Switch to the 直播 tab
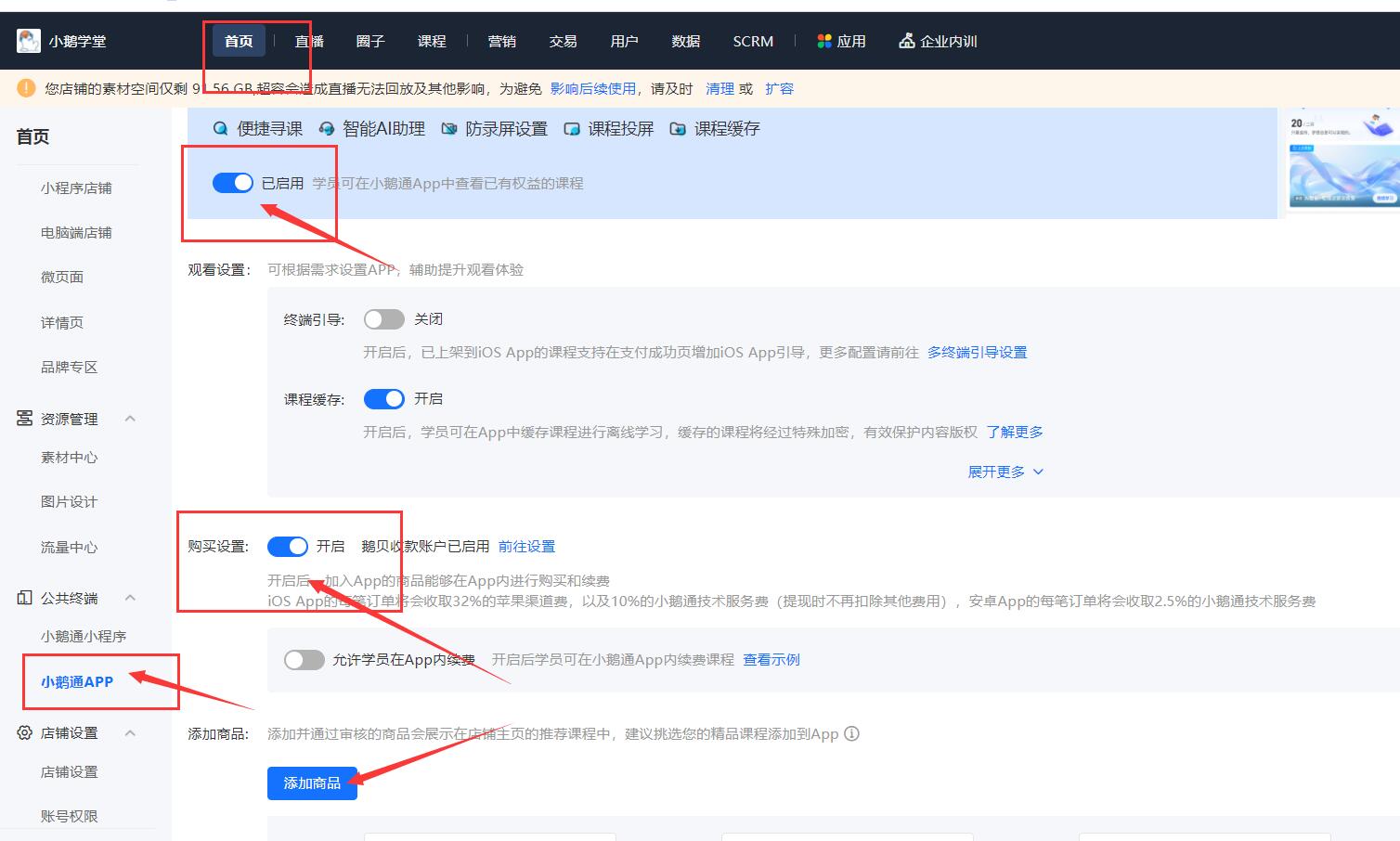The width and height of the screenshot is (1400, 841). point(307,41)
